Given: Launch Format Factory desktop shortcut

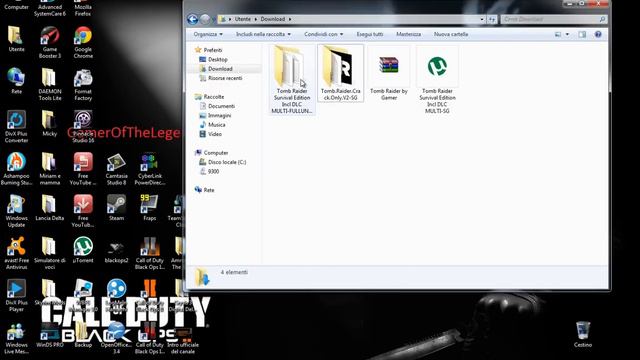Looking at the screenshot, I should [x=83, y=84].
